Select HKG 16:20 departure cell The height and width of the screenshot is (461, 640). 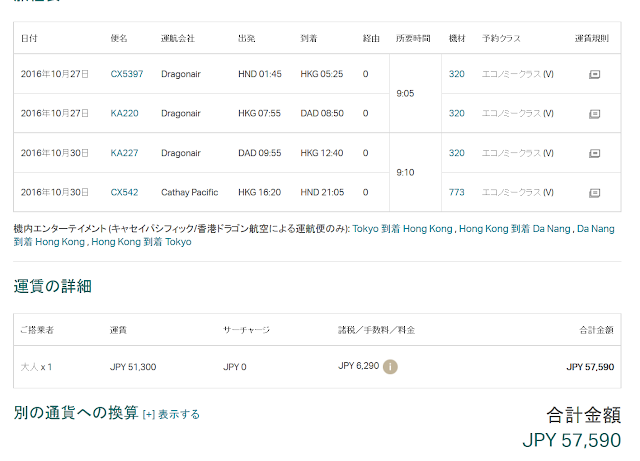(260, 192)
